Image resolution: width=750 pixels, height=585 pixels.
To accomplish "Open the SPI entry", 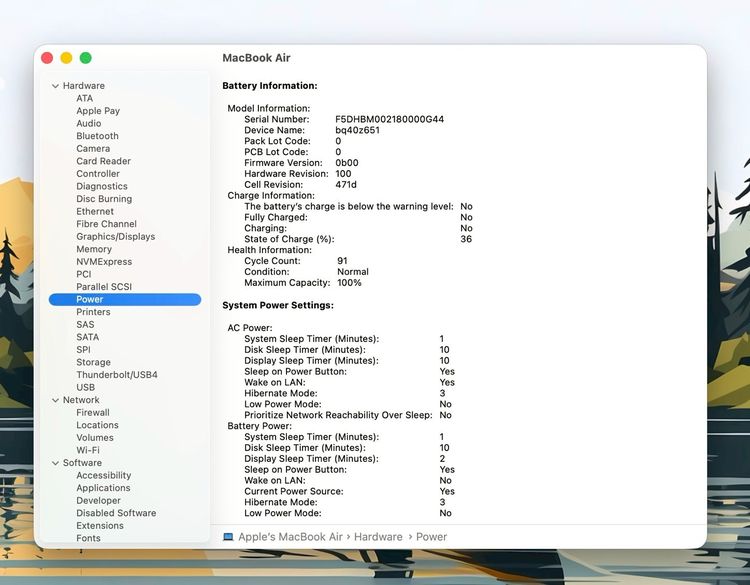I will tap(83, 350).
